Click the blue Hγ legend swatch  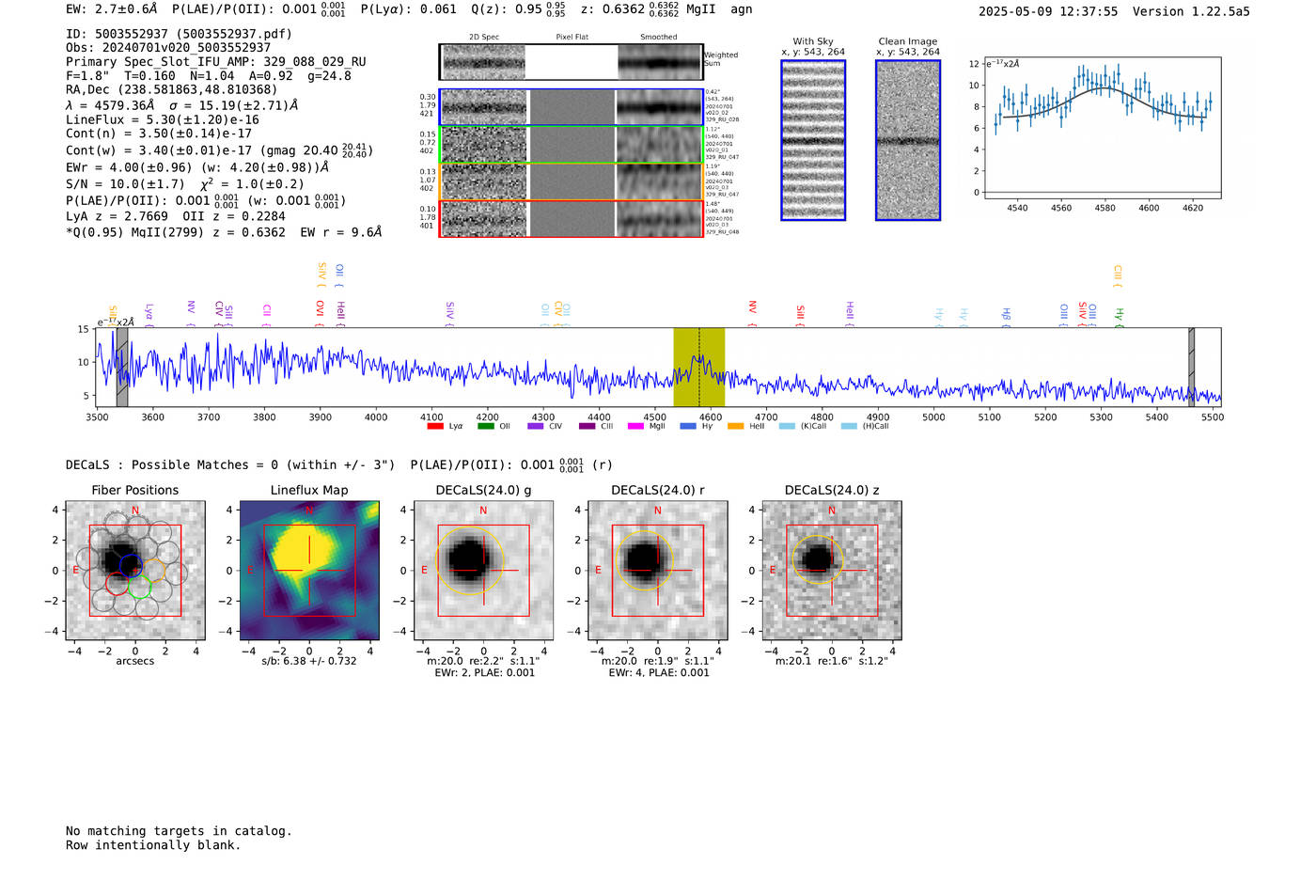click(x=688, y=426)
